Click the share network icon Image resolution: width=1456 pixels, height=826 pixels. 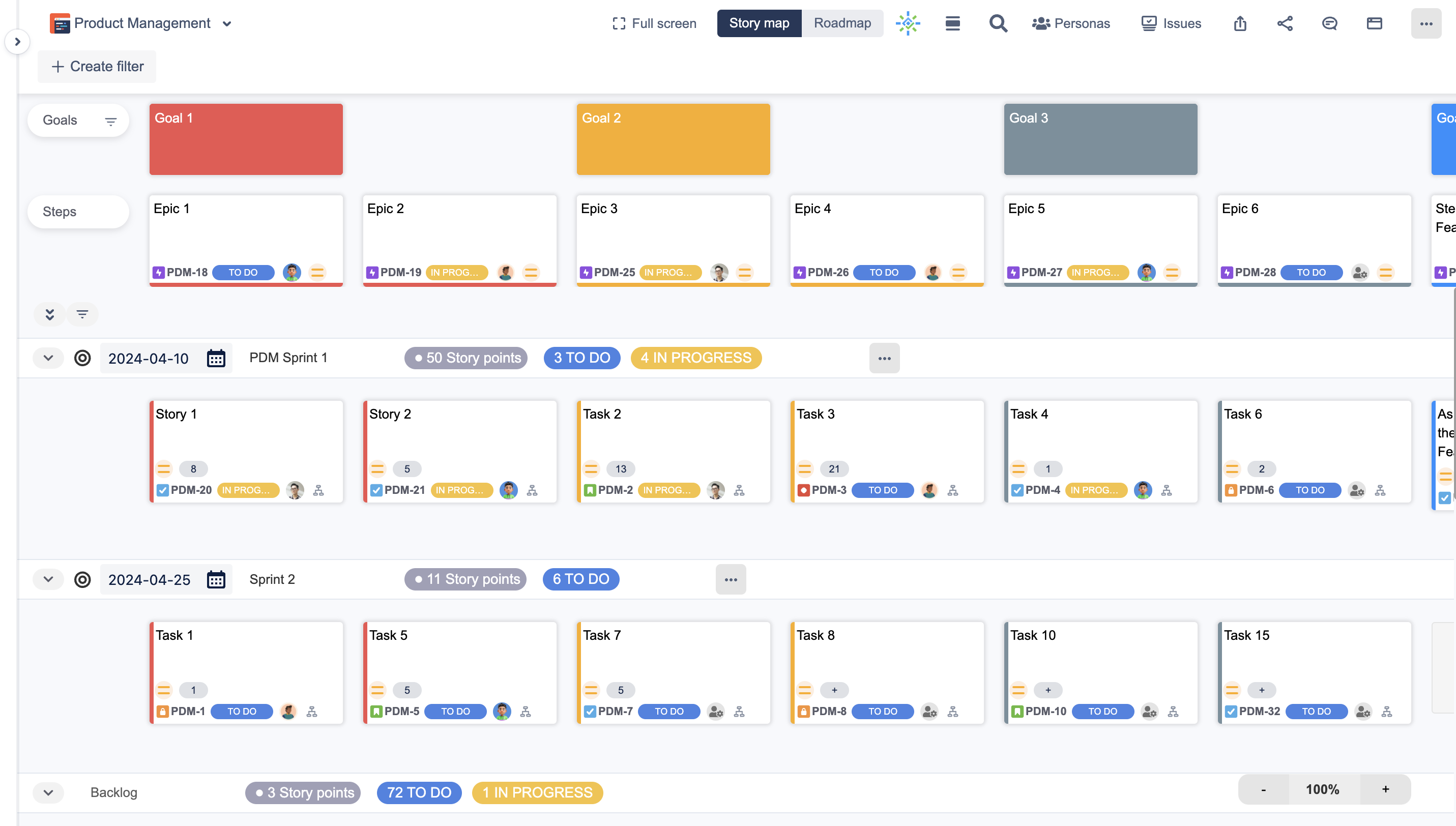(x=1285, y=23)
